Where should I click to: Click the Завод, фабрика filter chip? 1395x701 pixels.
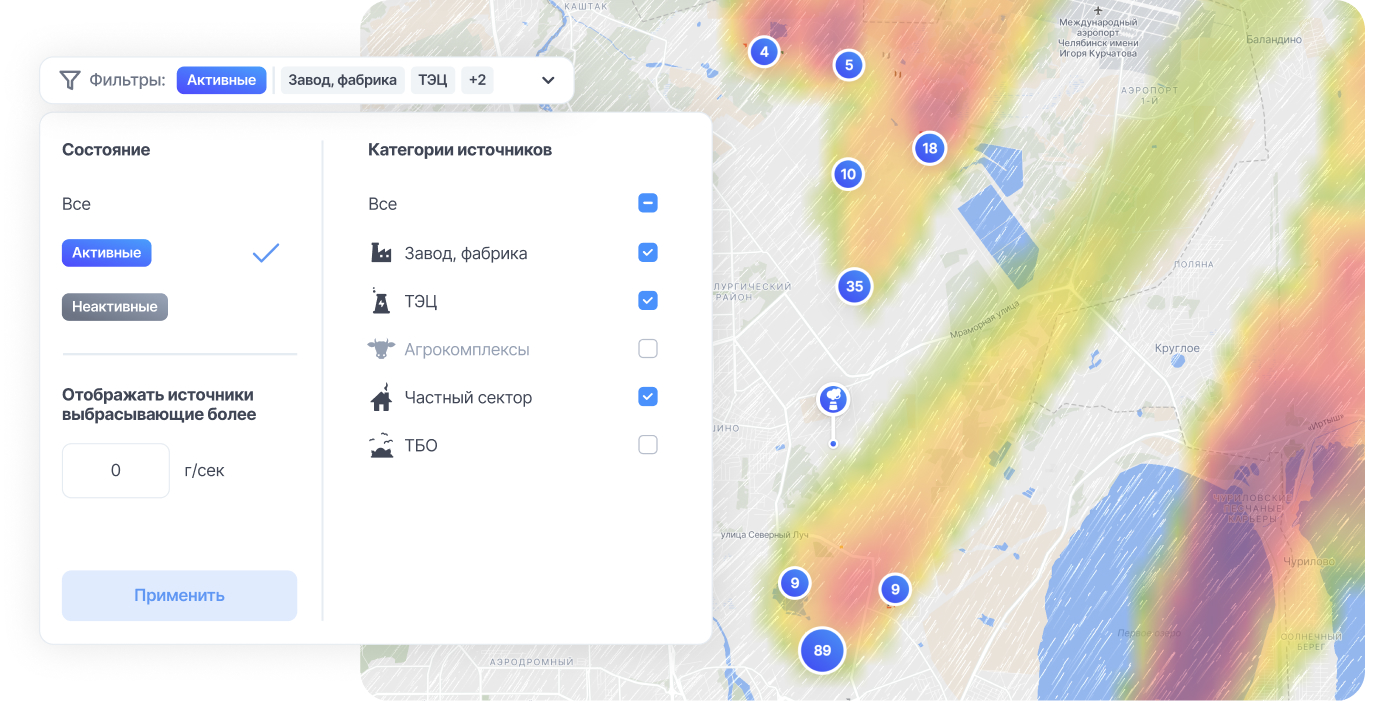[343, 80]
